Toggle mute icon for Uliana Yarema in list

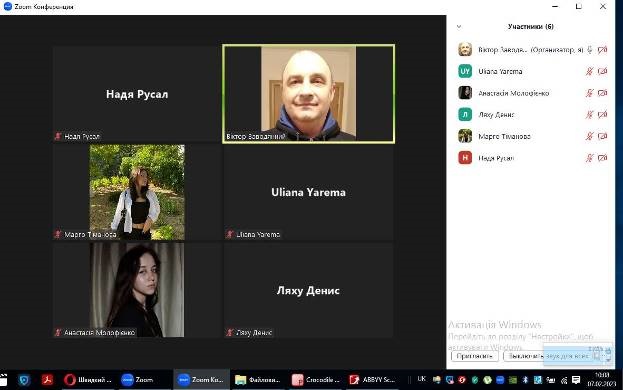589,71
